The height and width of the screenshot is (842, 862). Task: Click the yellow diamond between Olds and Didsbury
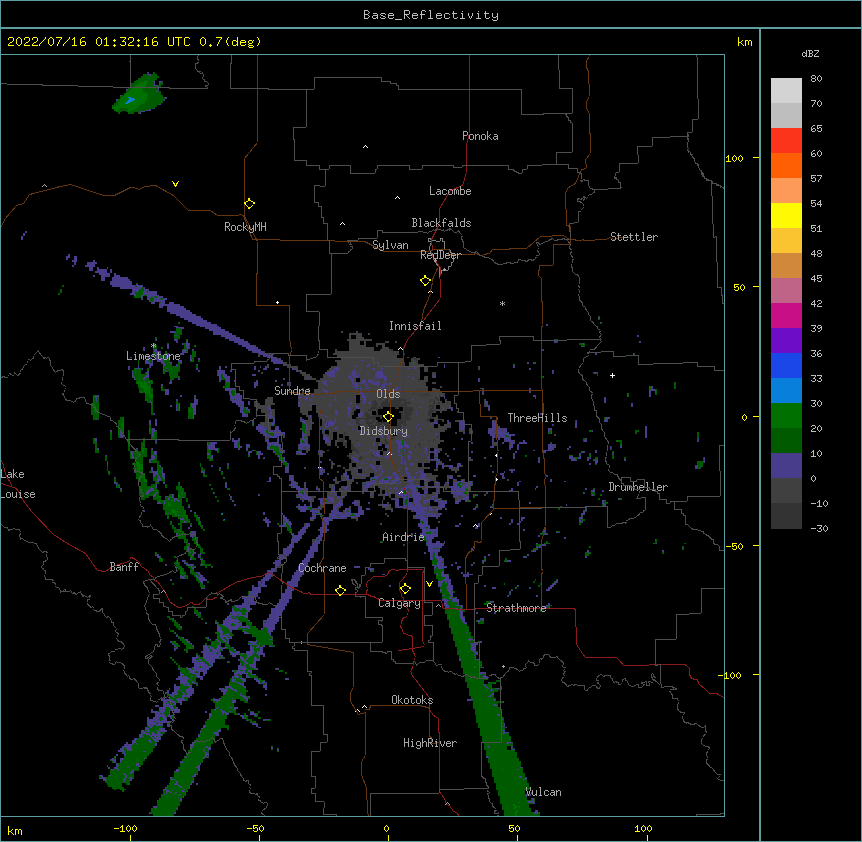[x=388, y=417]
